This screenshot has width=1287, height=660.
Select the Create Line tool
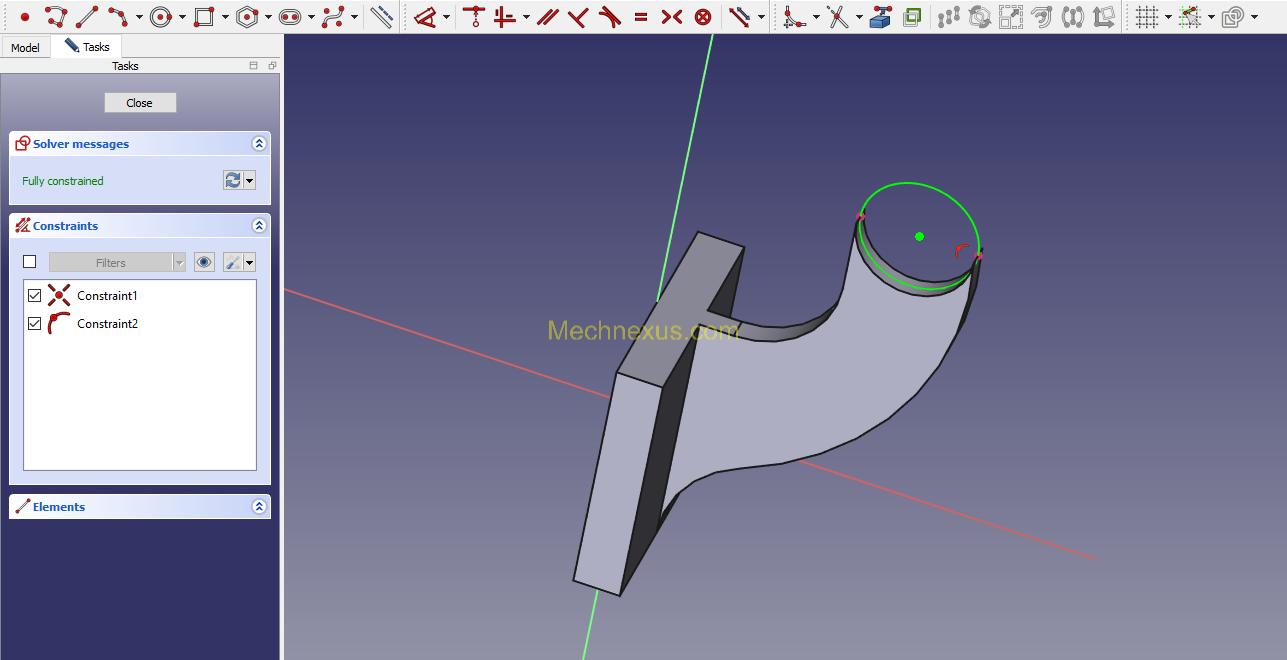(x=87, y=17)
